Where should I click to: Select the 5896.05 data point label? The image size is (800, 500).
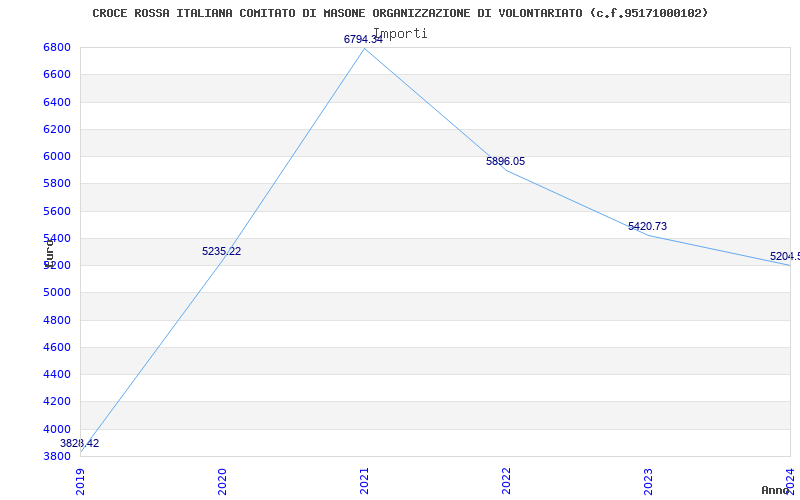505,161
